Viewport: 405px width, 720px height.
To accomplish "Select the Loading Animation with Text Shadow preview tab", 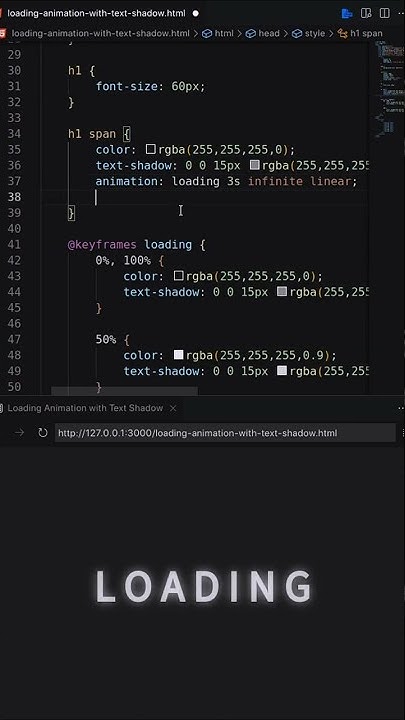I will (85, 408).
